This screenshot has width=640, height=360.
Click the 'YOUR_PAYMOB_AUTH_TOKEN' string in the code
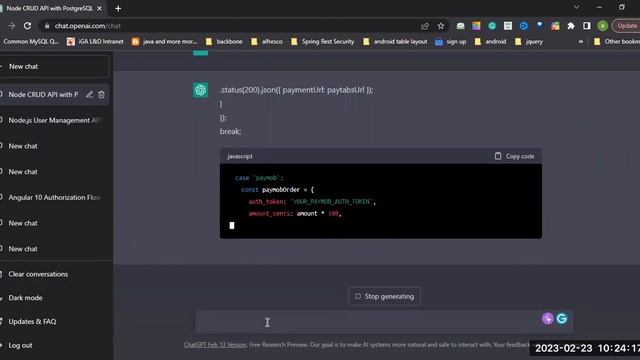pos(333,202)
